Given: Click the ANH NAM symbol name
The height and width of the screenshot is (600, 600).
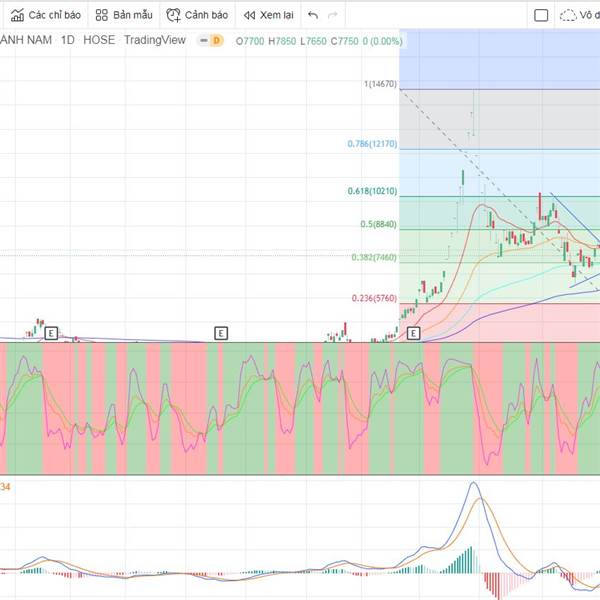Looking at the screenshot, I should click(x=26, y=40).
